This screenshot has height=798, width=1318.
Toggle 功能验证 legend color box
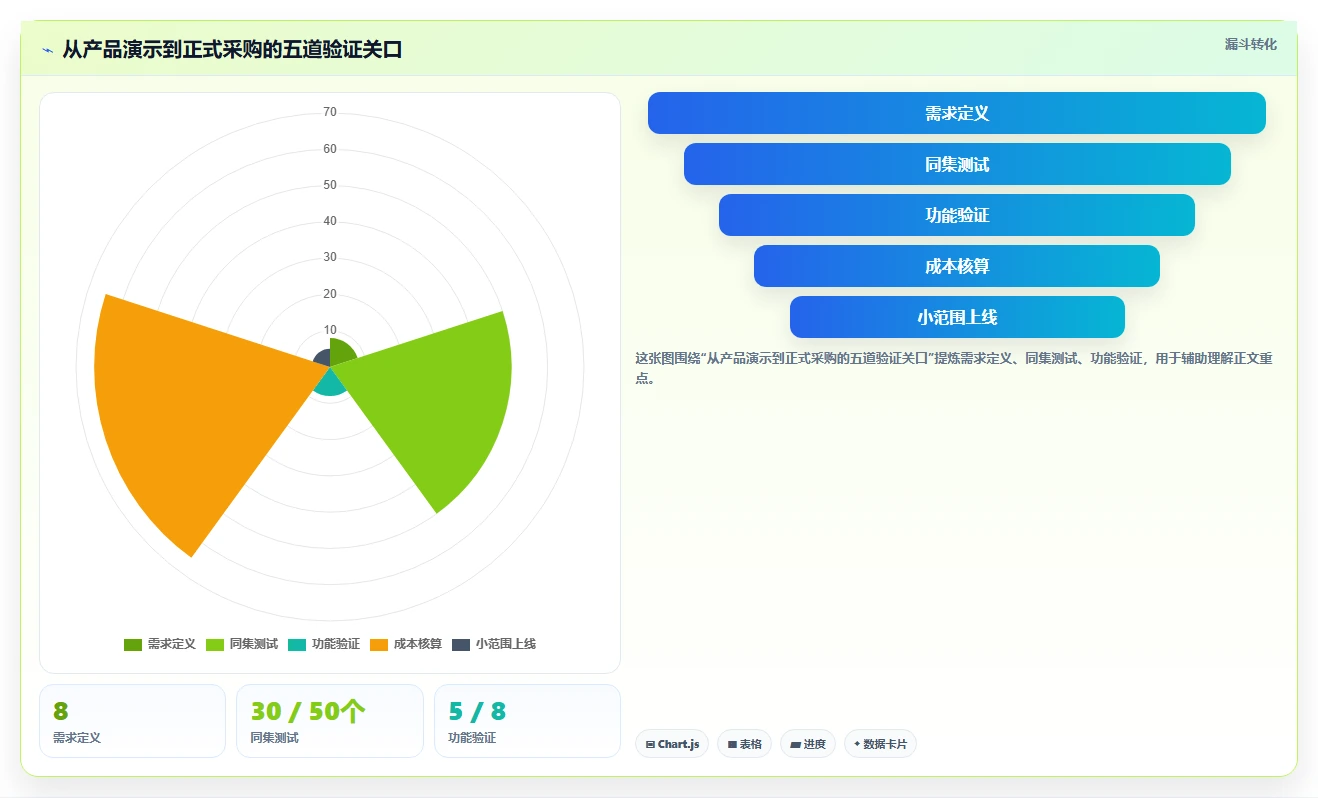(x=297, y=645)
